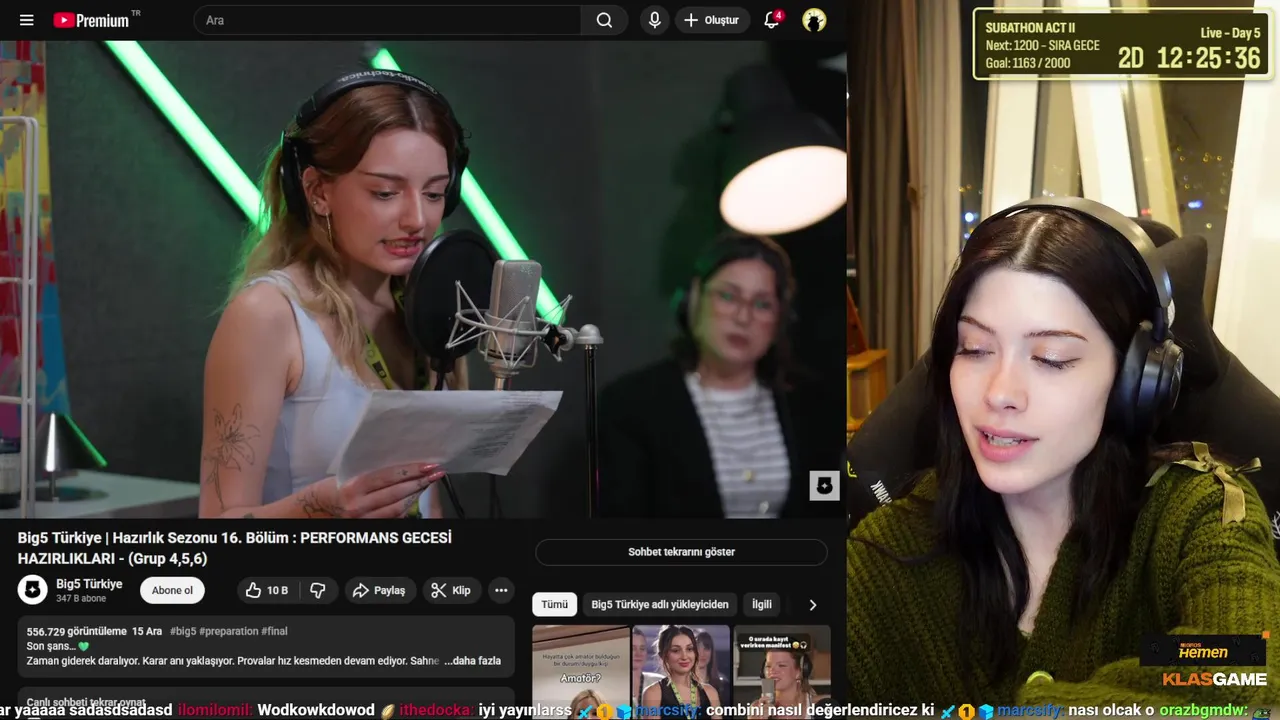This screenshot has height=720, width=1280.
Task: Start voice search with microphone icon
Action: (654, 20)
